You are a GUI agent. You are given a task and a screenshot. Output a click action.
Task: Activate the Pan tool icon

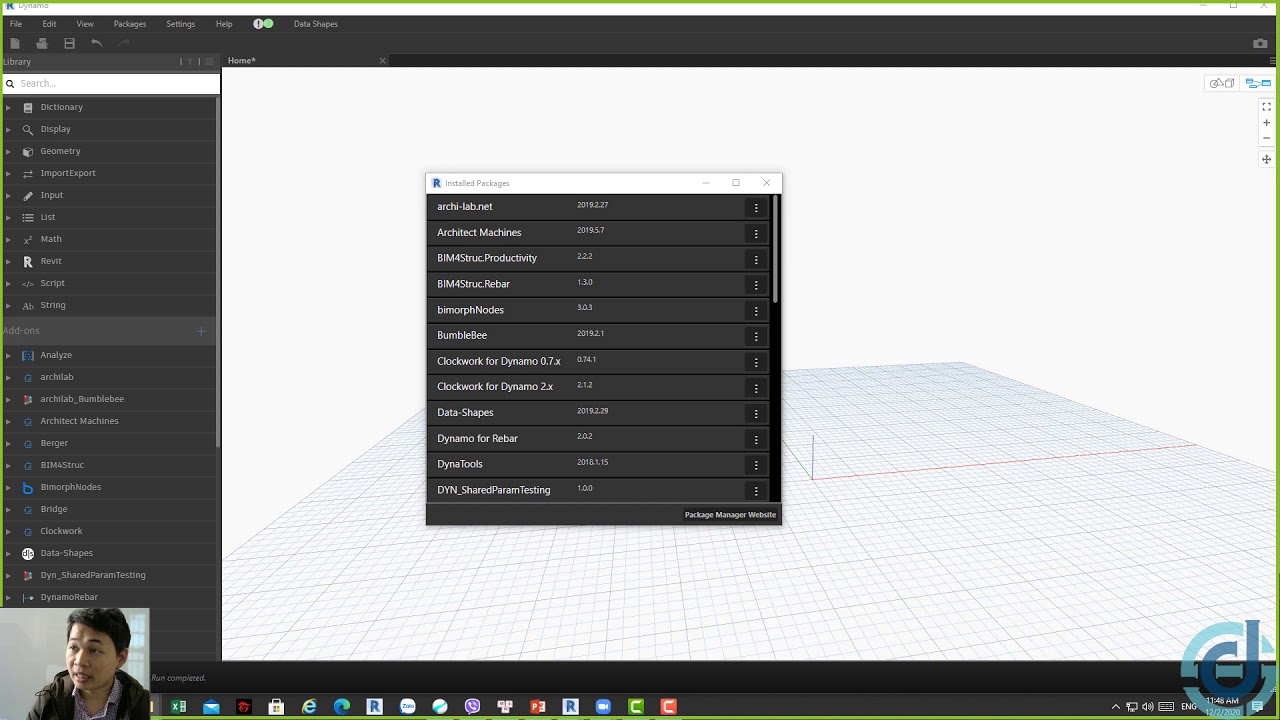pos(1266,159)
